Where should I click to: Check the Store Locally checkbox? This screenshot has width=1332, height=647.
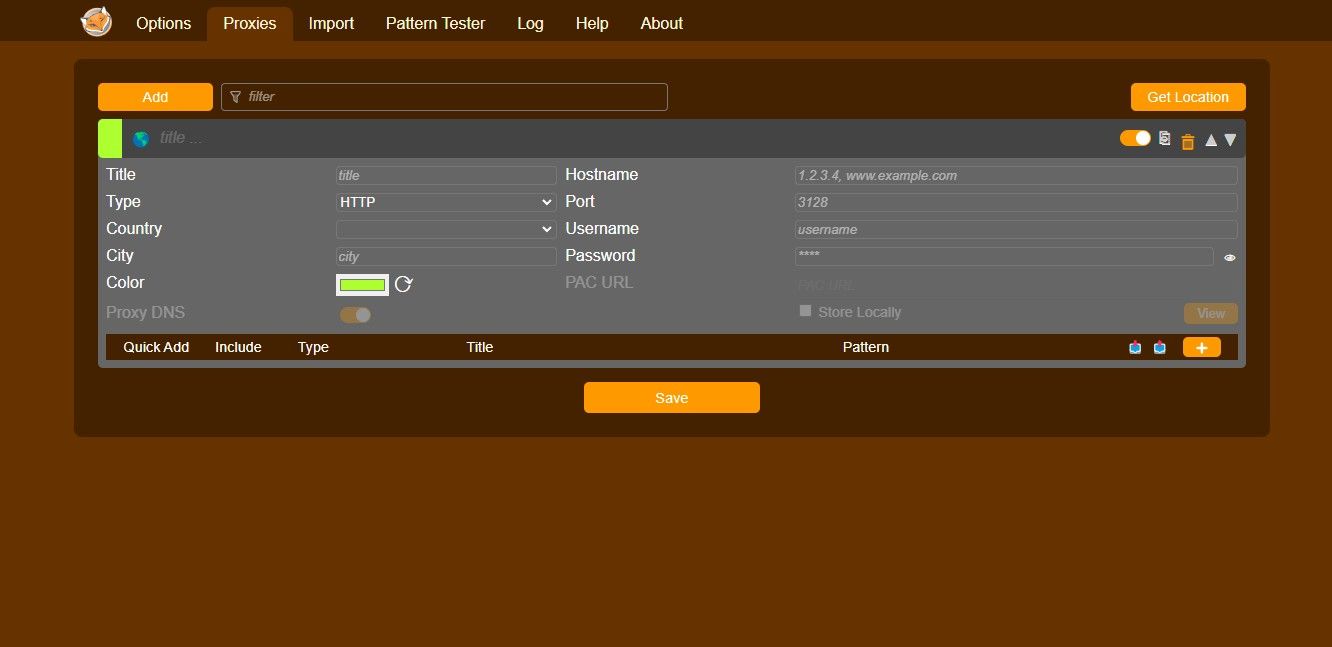point(805,311)
